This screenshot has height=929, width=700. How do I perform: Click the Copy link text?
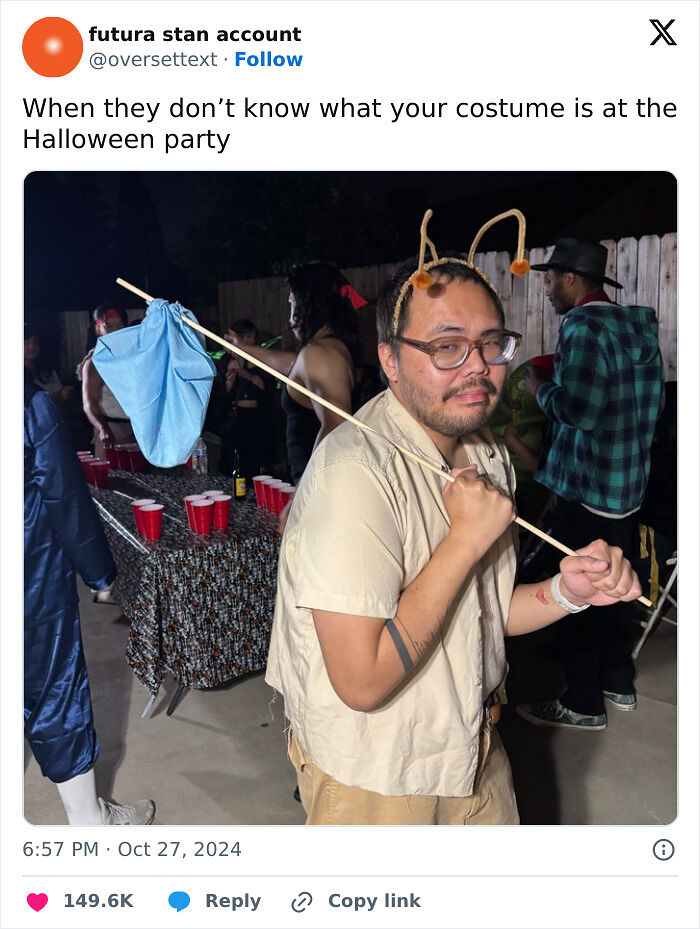(374, 901)
